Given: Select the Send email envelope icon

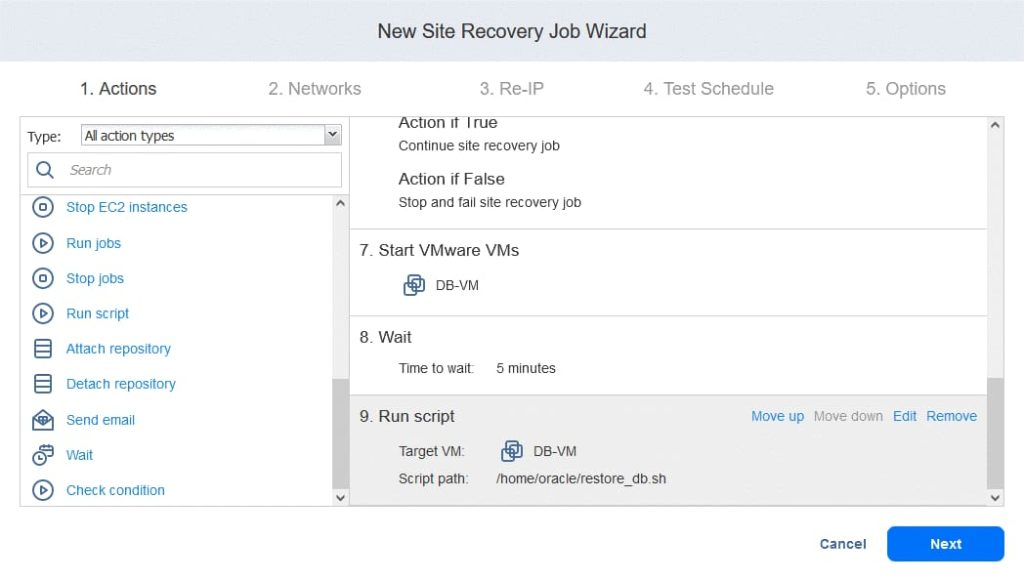Looking at the screenshot, I should tap(42, 419).
